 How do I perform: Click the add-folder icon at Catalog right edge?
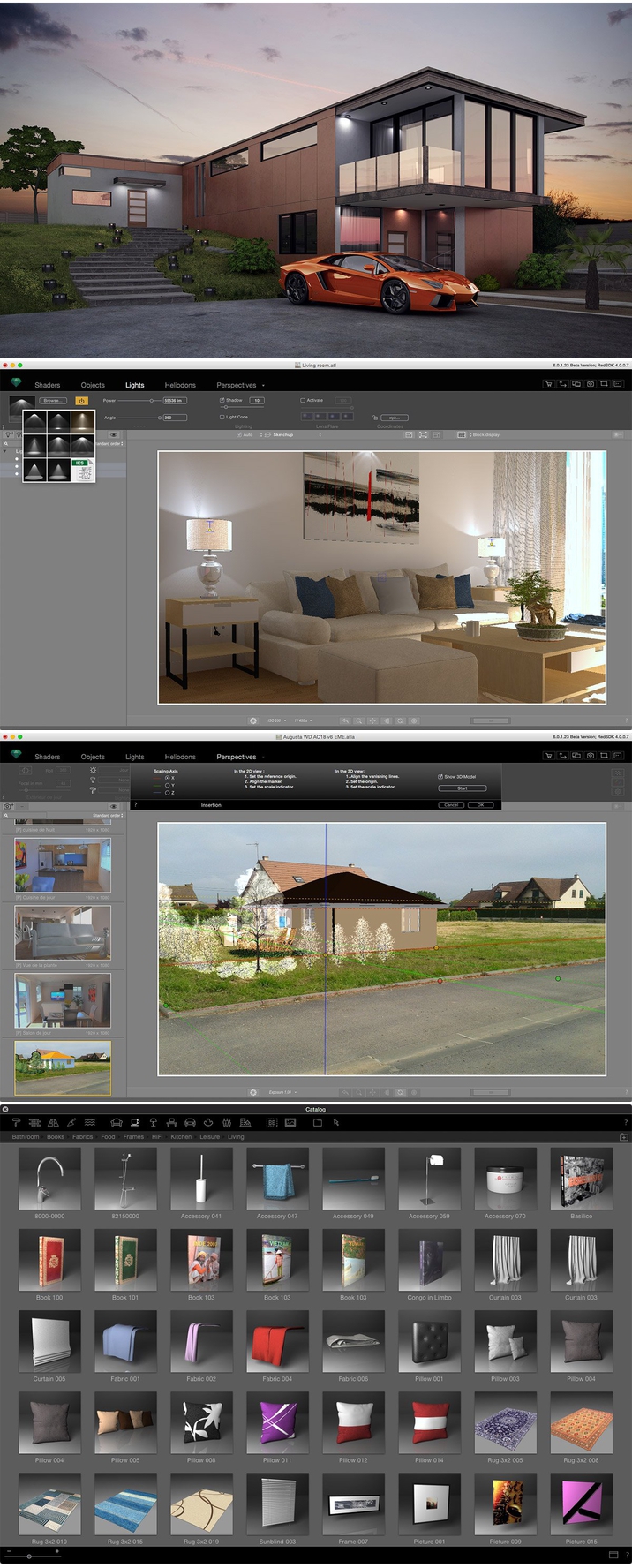pos(623,1137)
